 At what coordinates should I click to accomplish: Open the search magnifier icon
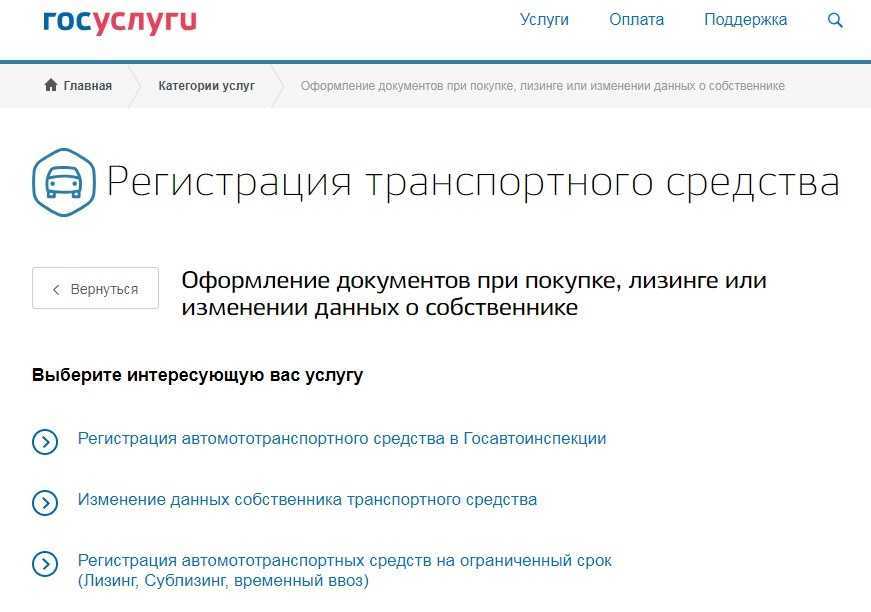(x=835, y=20)
